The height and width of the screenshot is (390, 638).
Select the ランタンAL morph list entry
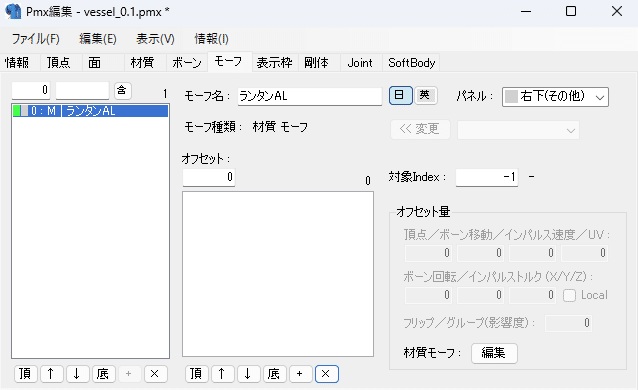(90, 111)
